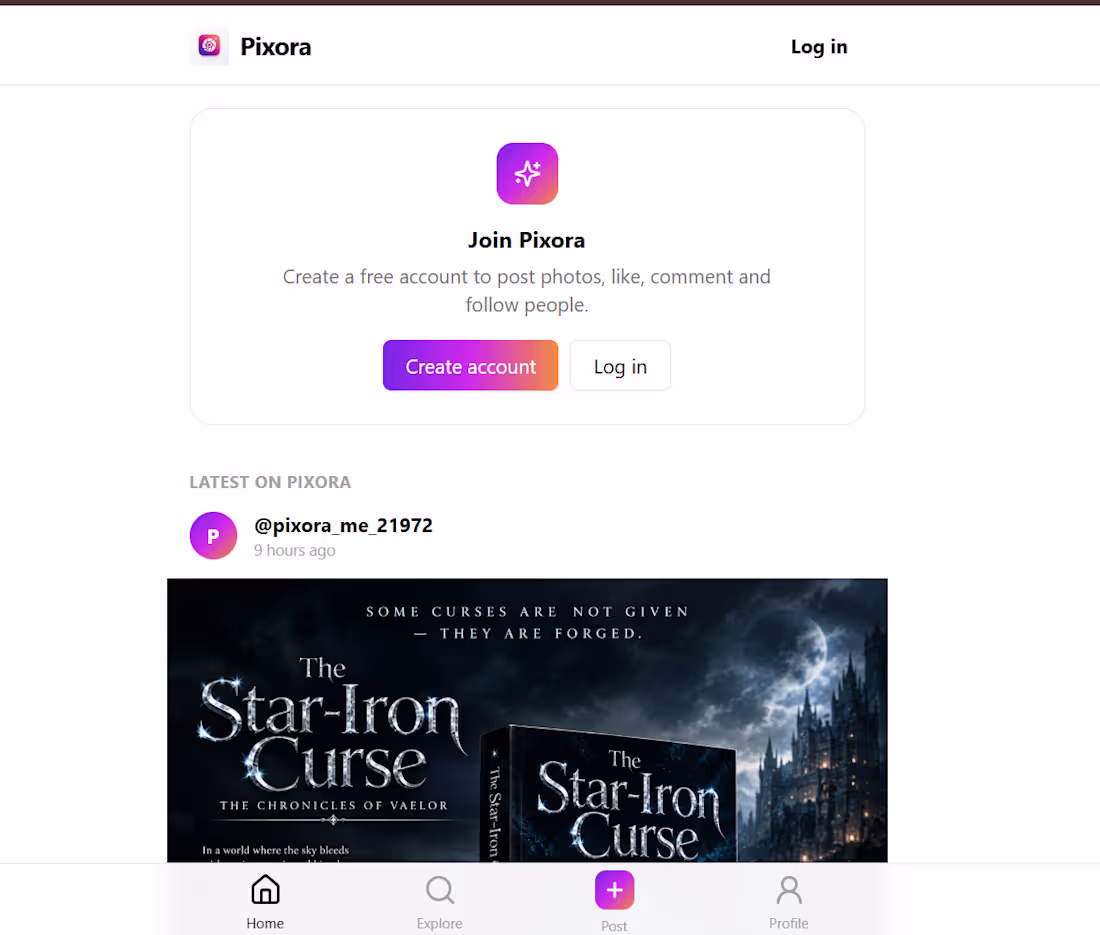Select the Explore label in bottom nav

tap(440, 923)
